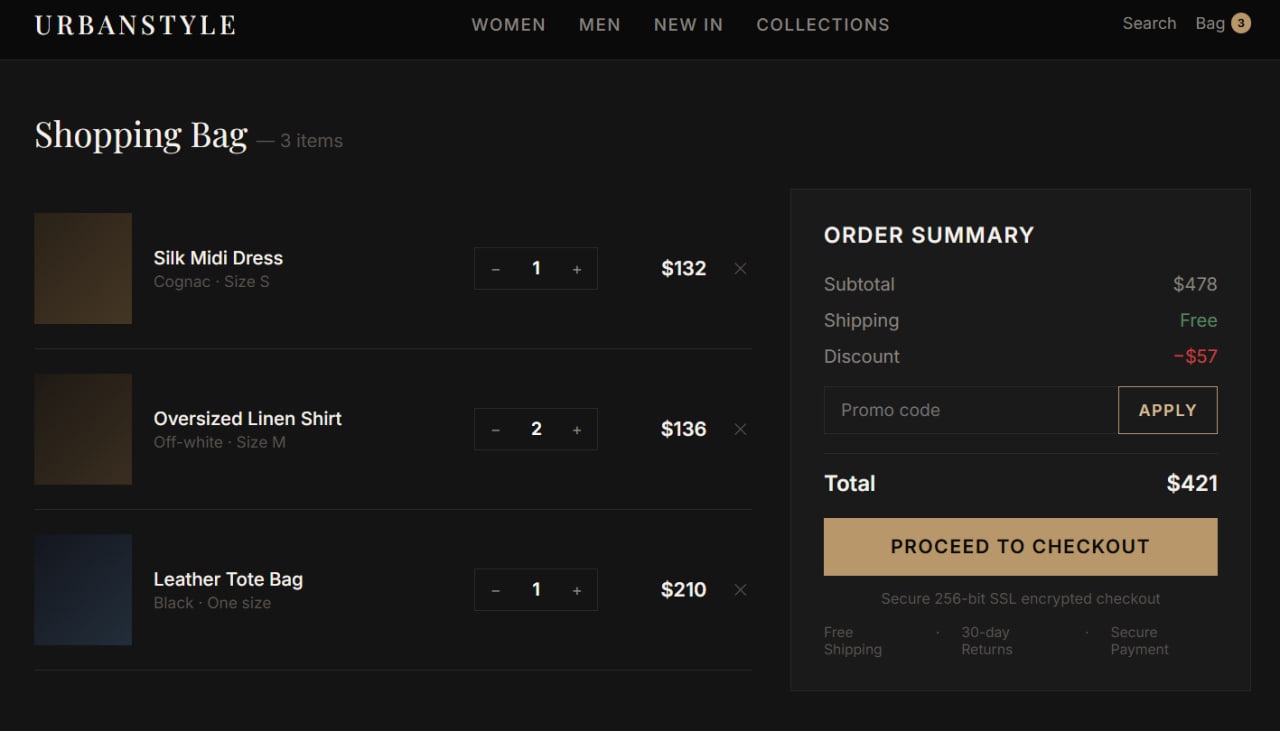Go to New In section
The height and width of the screenshot is (731, 1280).
click(x=688, y=25)
